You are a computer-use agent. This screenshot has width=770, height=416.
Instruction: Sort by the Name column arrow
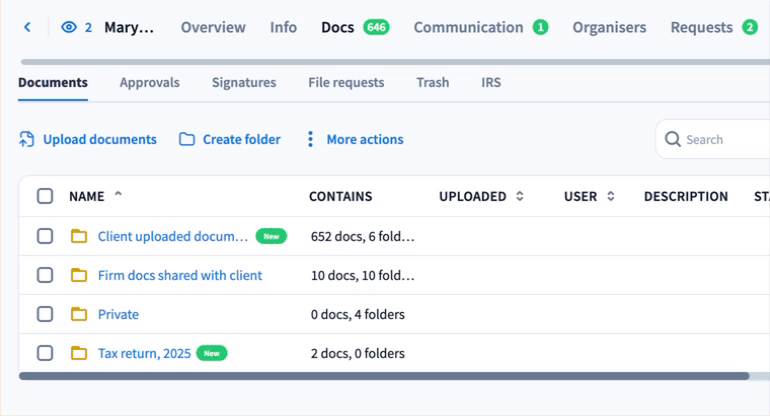pos(118,195)
